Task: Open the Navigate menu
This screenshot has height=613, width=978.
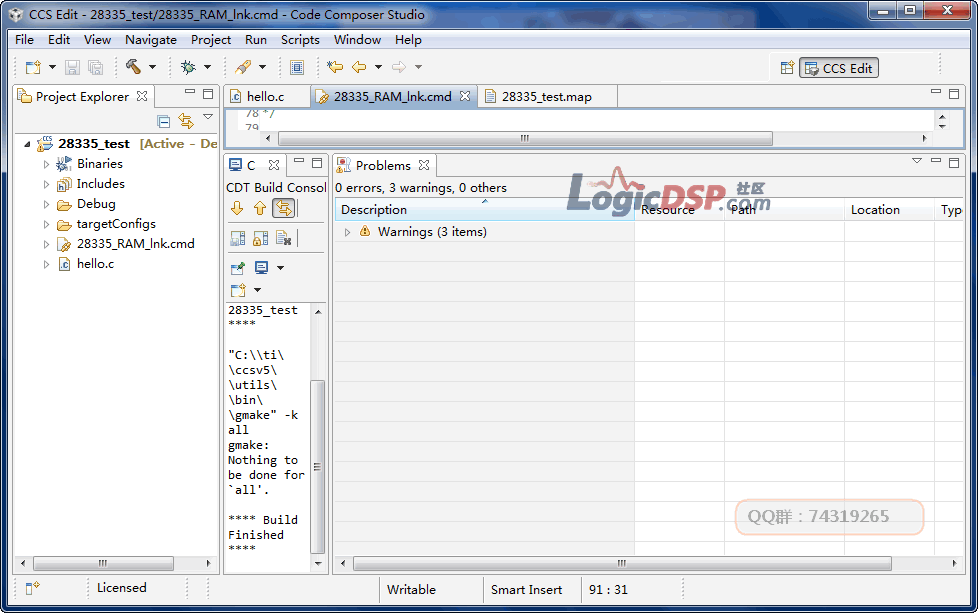Action: (150, 39)
